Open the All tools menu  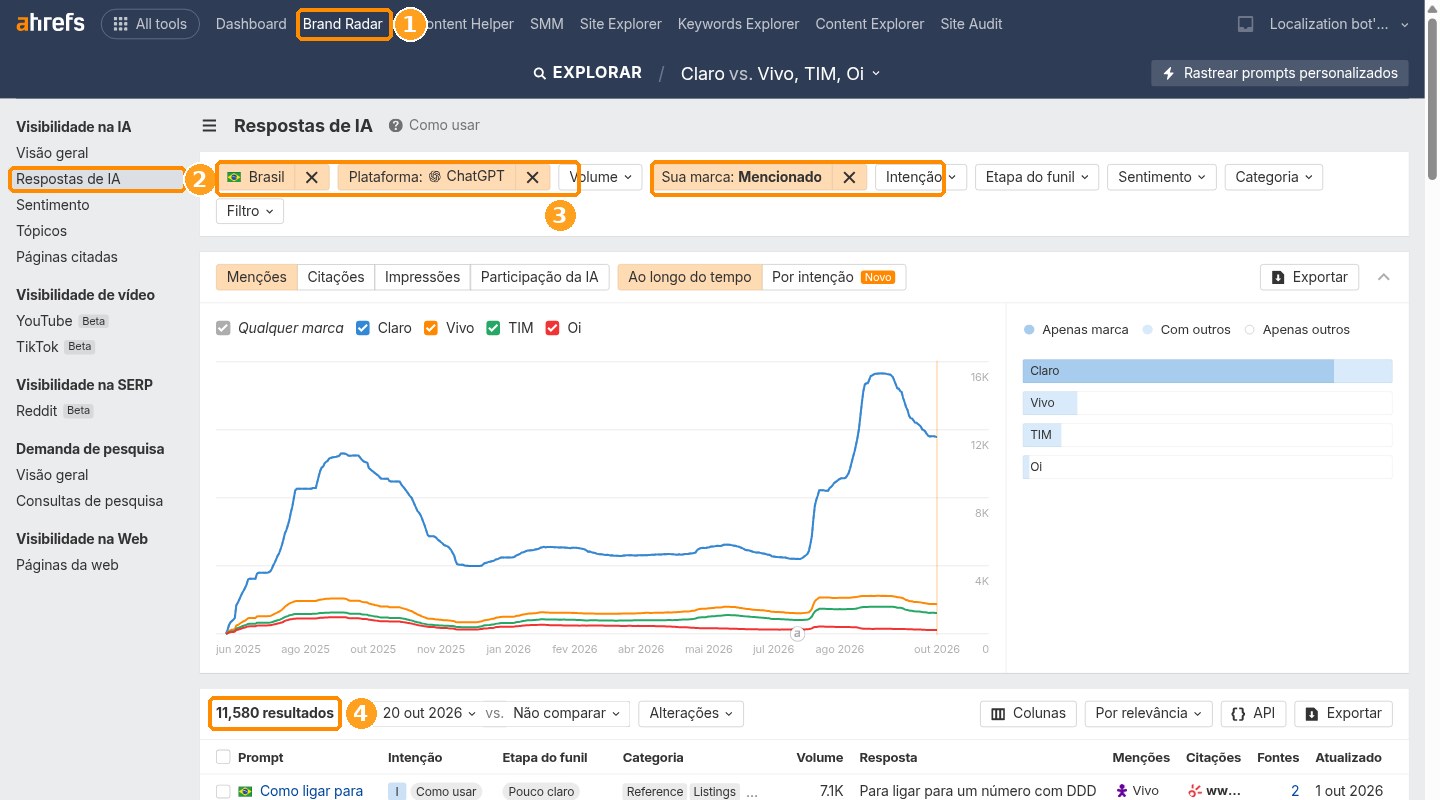click(x=150, y=24)
